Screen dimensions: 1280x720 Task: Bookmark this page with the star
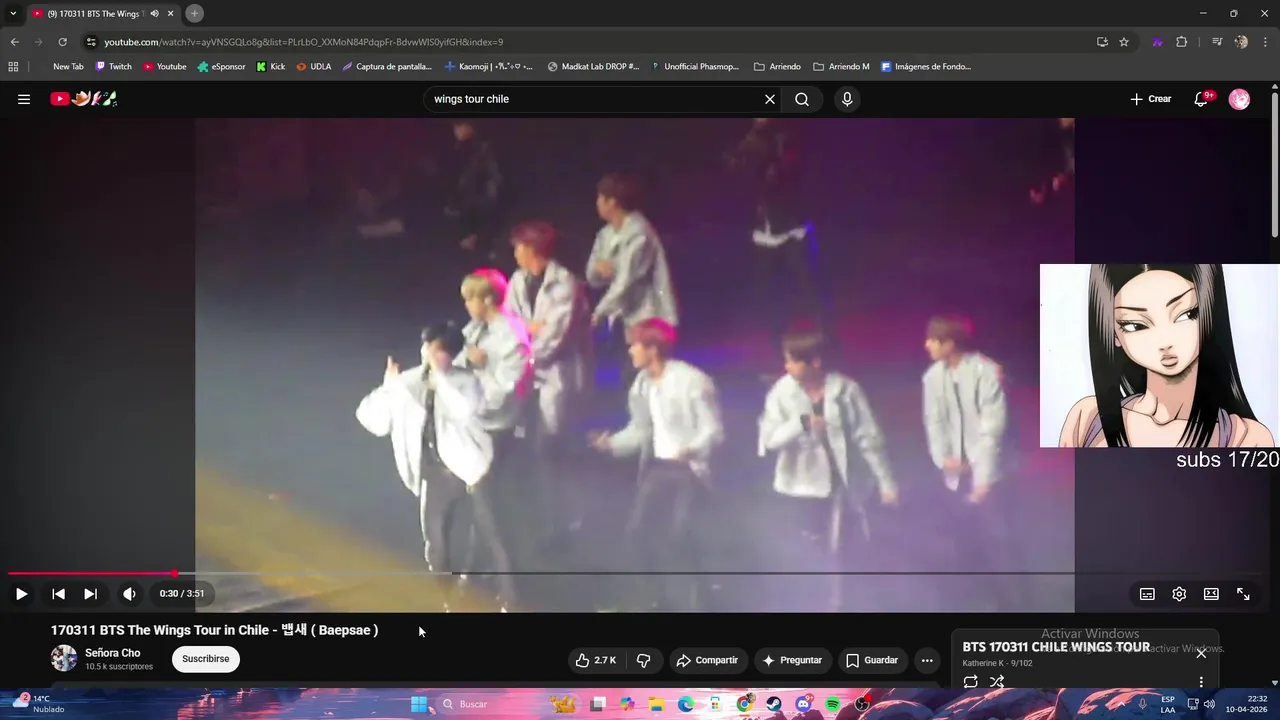pos(1124,42)
